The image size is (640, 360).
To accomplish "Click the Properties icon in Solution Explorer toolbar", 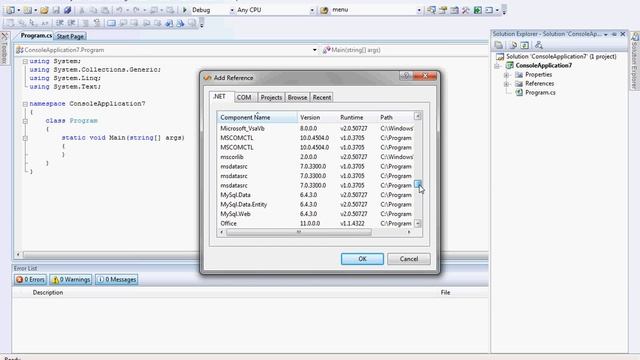I will pos(498,45).
